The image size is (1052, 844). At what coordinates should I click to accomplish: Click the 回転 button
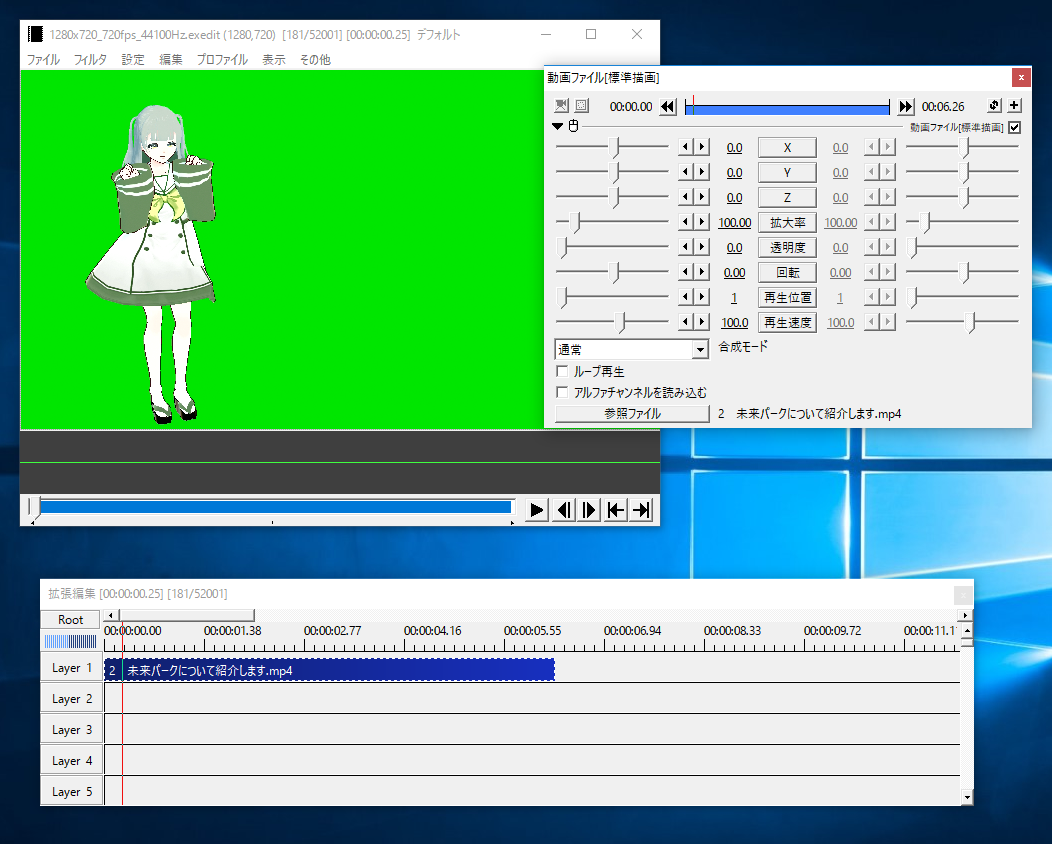(787, 272)
